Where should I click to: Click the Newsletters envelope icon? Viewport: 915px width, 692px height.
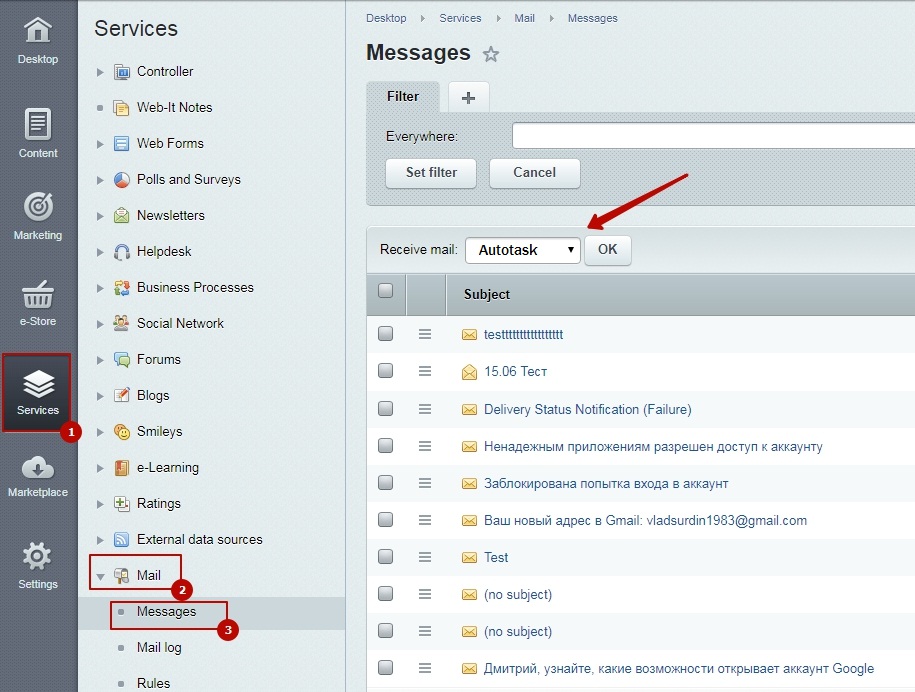tap(121, 216)
